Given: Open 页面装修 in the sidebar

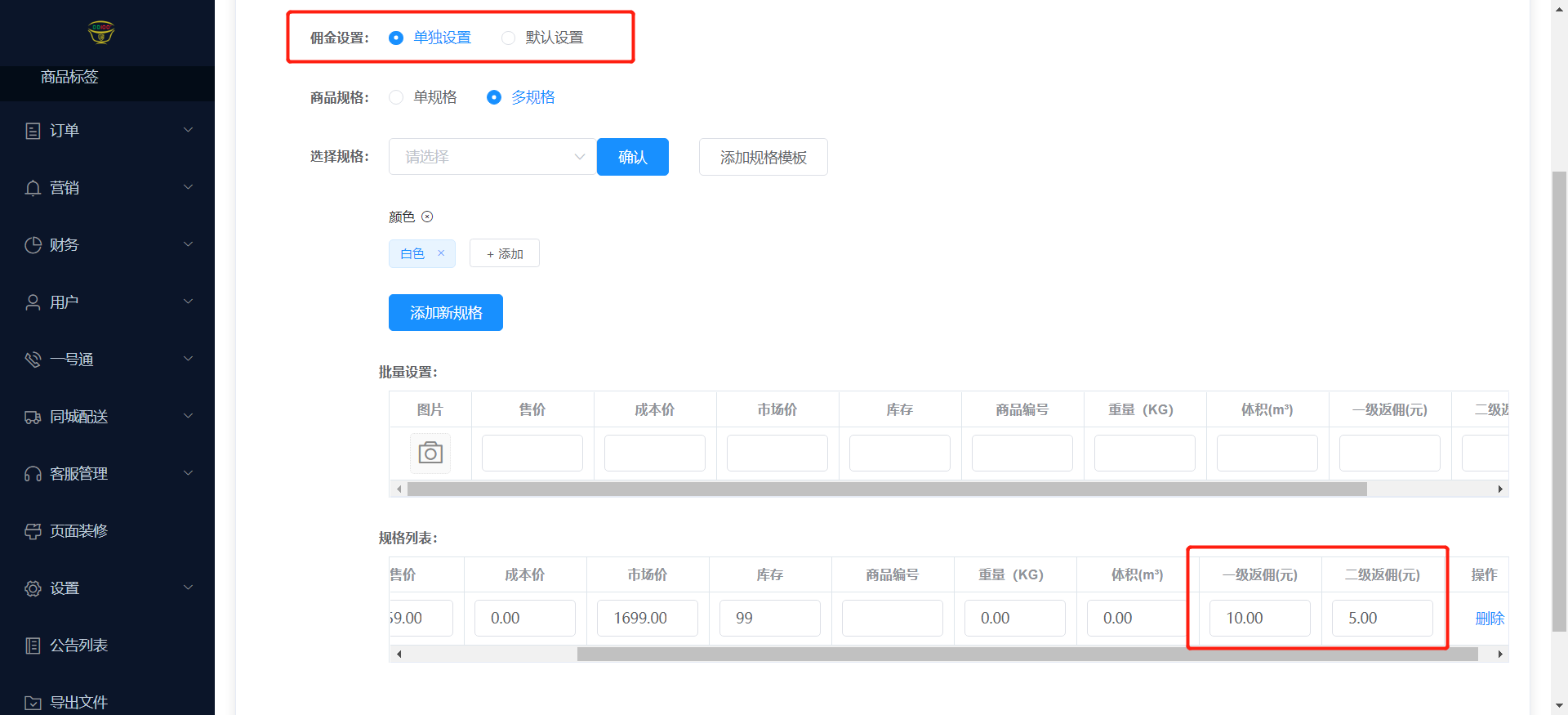Looking at the screenshot, I should (78, 531).
